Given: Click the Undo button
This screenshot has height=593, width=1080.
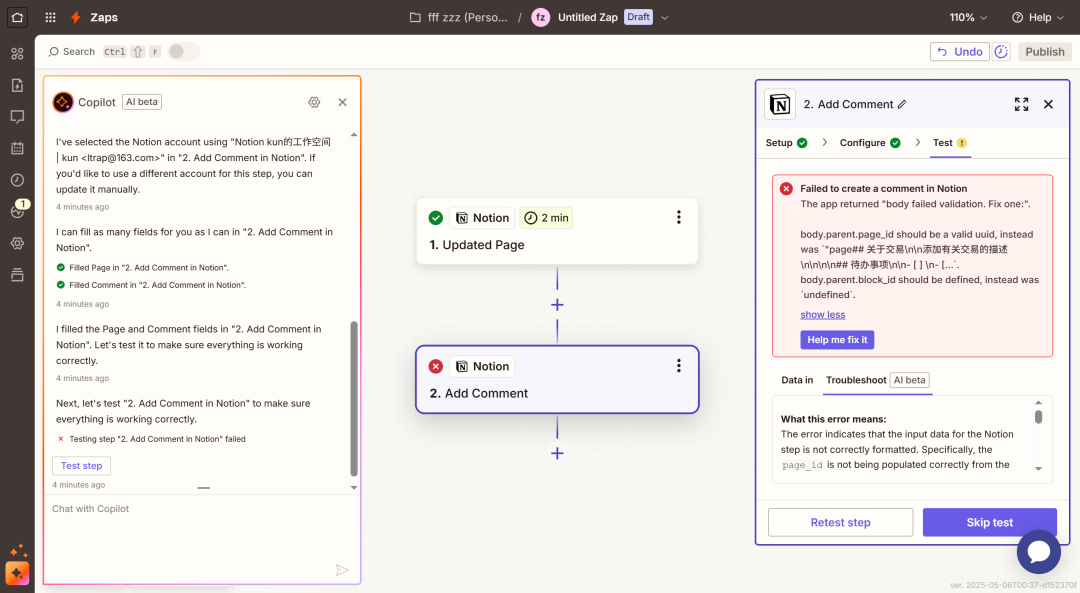Looking at the screenshot, I should pos(959,52).
